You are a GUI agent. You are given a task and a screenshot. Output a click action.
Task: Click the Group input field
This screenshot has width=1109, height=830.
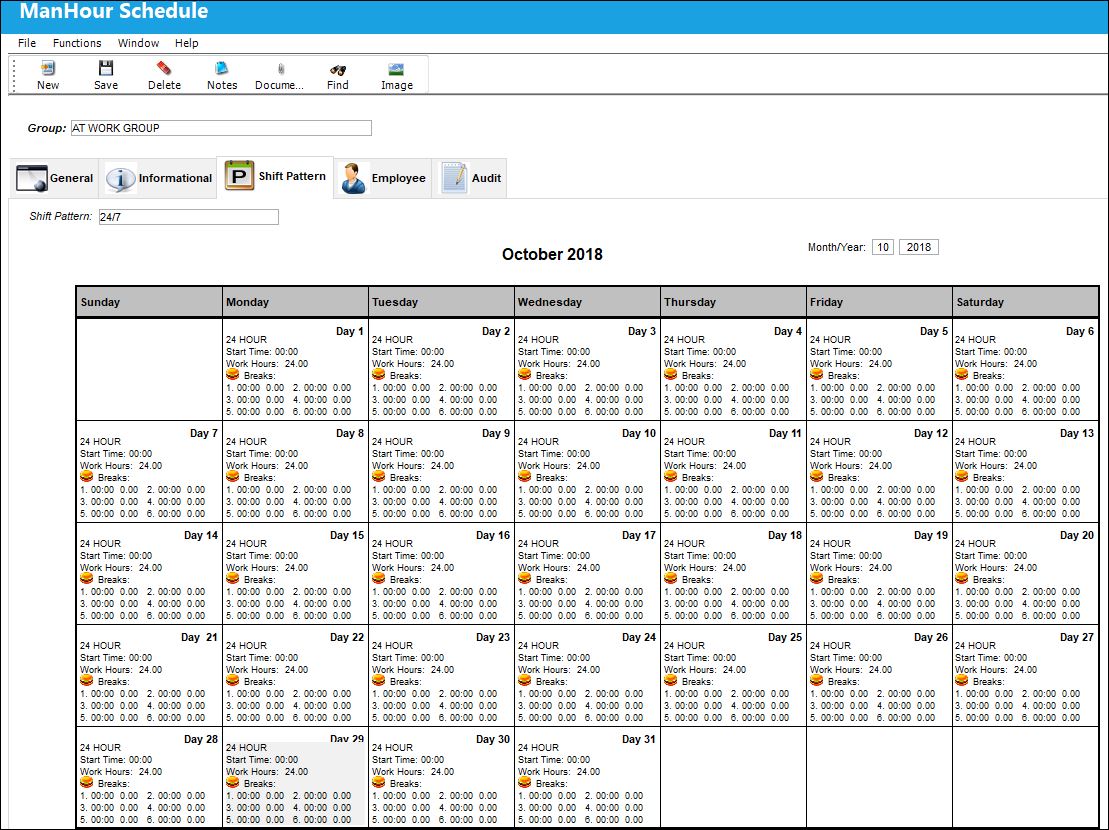click(221, 128)
